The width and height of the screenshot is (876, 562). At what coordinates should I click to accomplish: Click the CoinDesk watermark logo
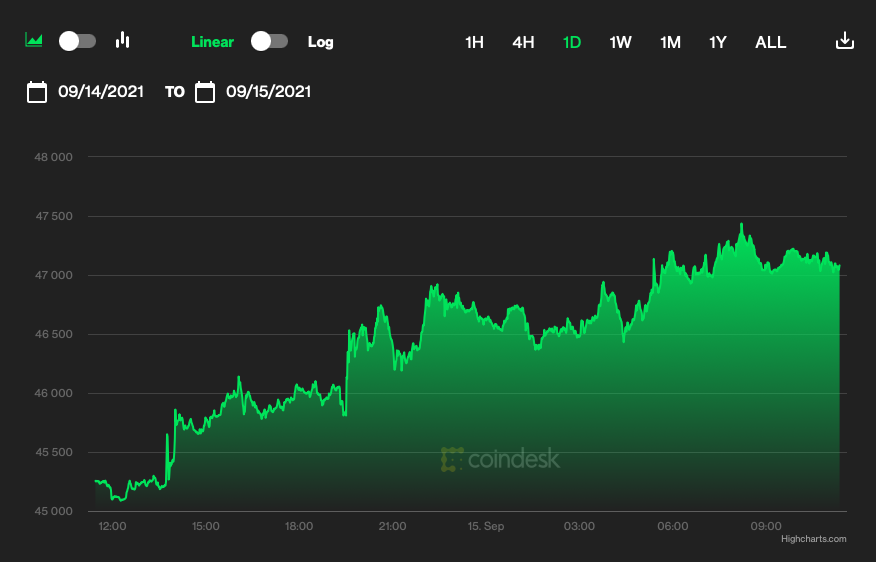500,459
